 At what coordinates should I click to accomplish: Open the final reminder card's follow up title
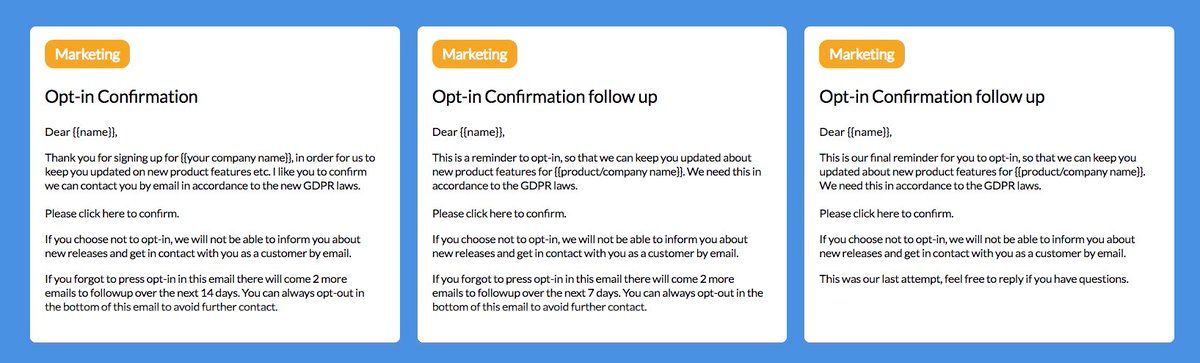[x=931, y=97]
